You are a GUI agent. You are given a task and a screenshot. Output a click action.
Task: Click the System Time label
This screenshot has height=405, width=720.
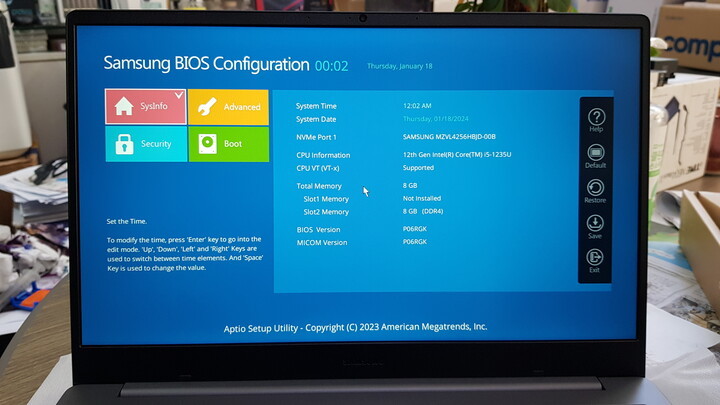click(316, 106)
